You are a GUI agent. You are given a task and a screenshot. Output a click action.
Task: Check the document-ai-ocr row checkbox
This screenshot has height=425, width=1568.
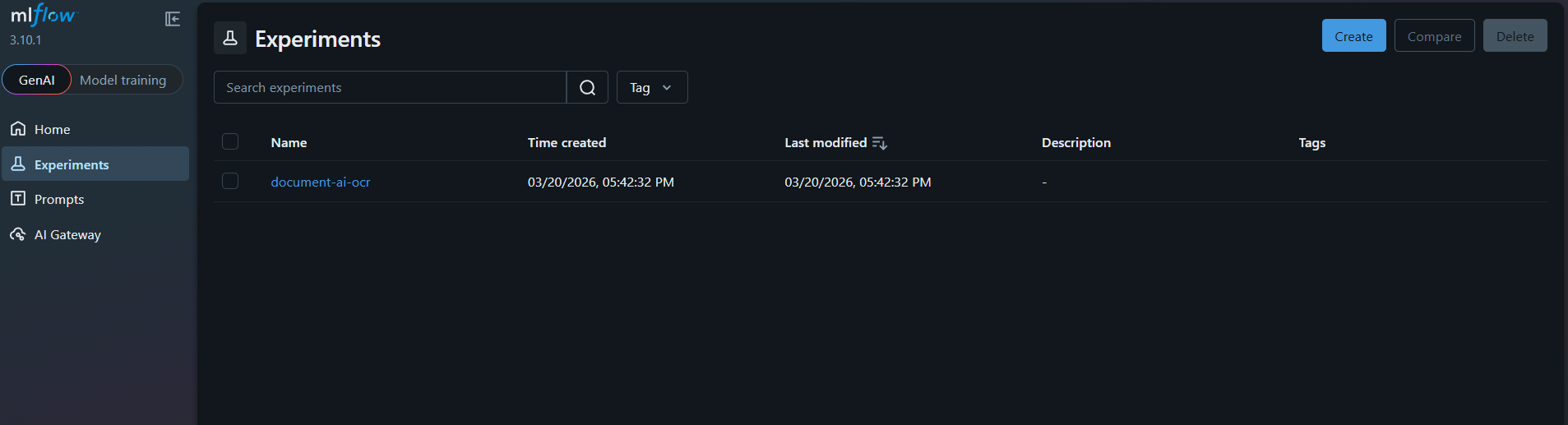click(230, 182)
